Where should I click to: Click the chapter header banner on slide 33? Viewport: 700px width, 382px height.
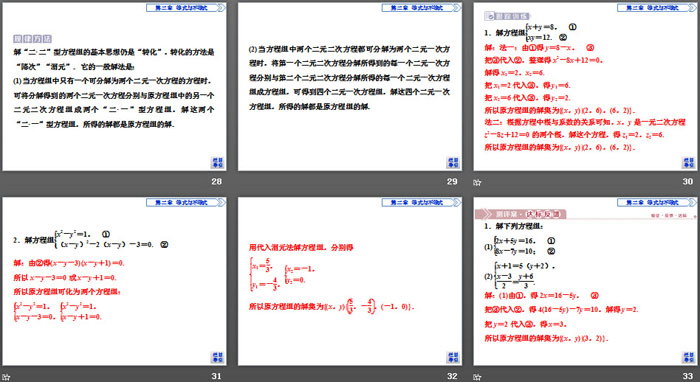[657, 203]
